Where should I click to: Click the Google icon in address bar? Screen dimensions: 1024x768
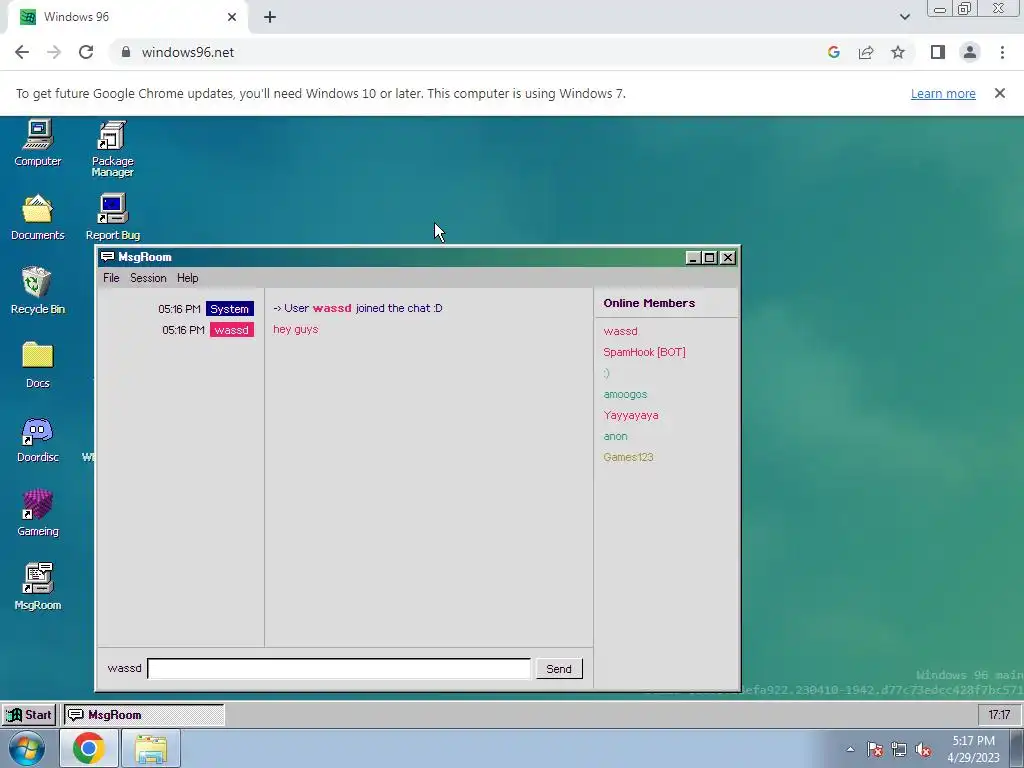tap(833, 52)
